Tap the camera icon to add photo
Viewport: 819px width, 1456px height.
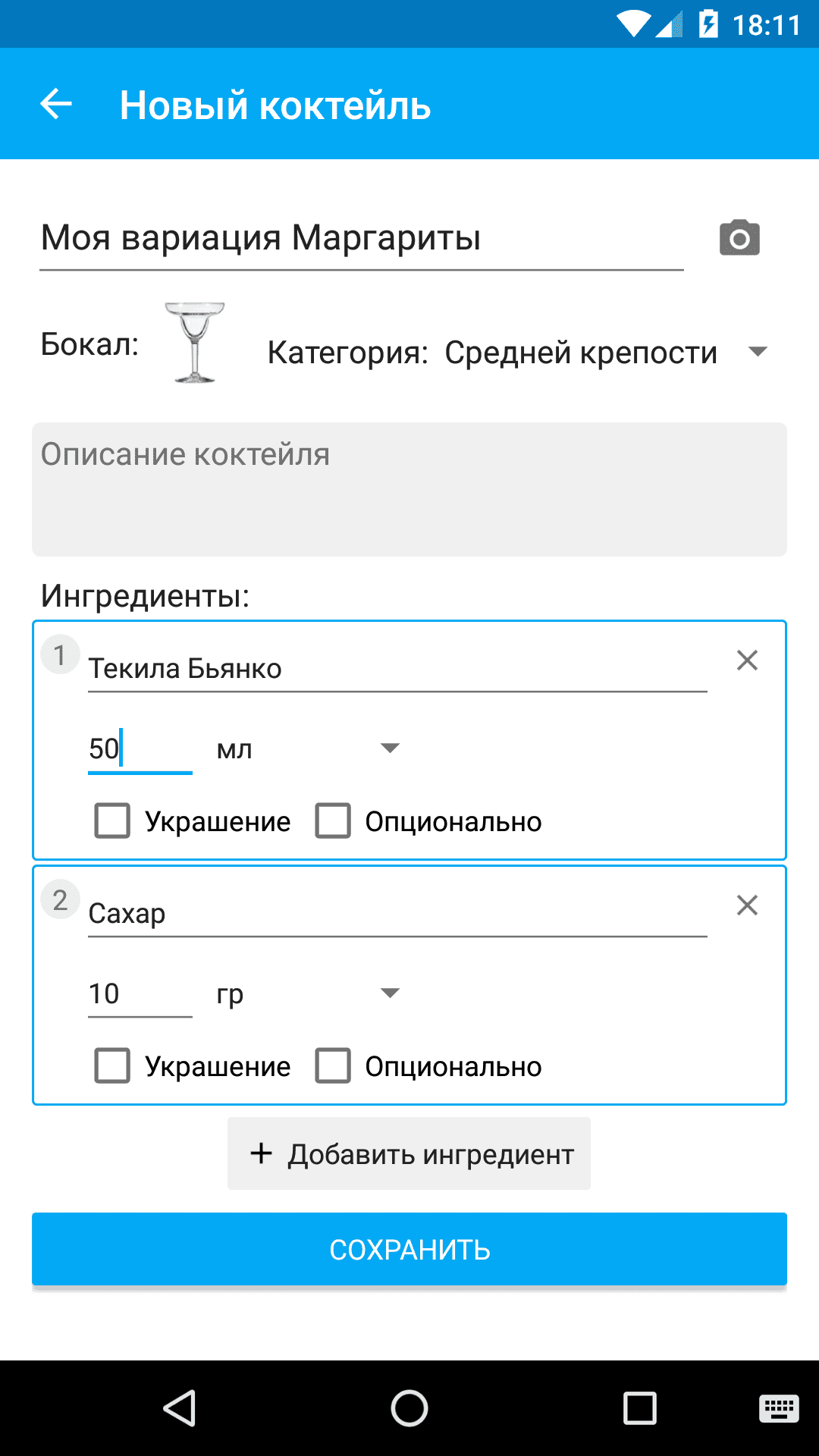[x=739, y=238]
